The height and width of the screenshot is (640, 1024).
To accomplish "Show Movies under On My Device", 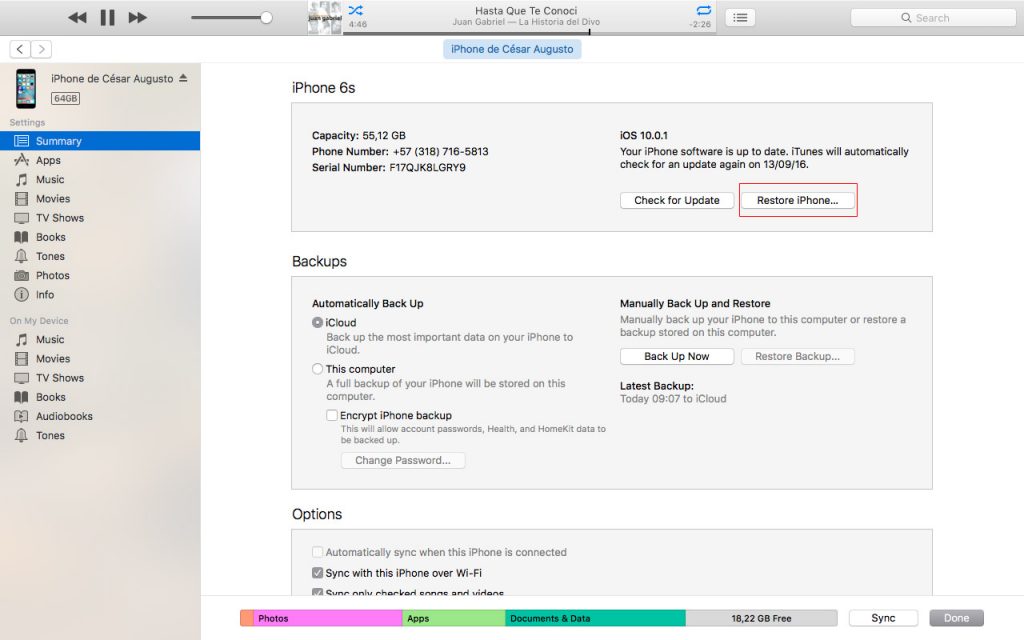I will (x=100, y=359).
